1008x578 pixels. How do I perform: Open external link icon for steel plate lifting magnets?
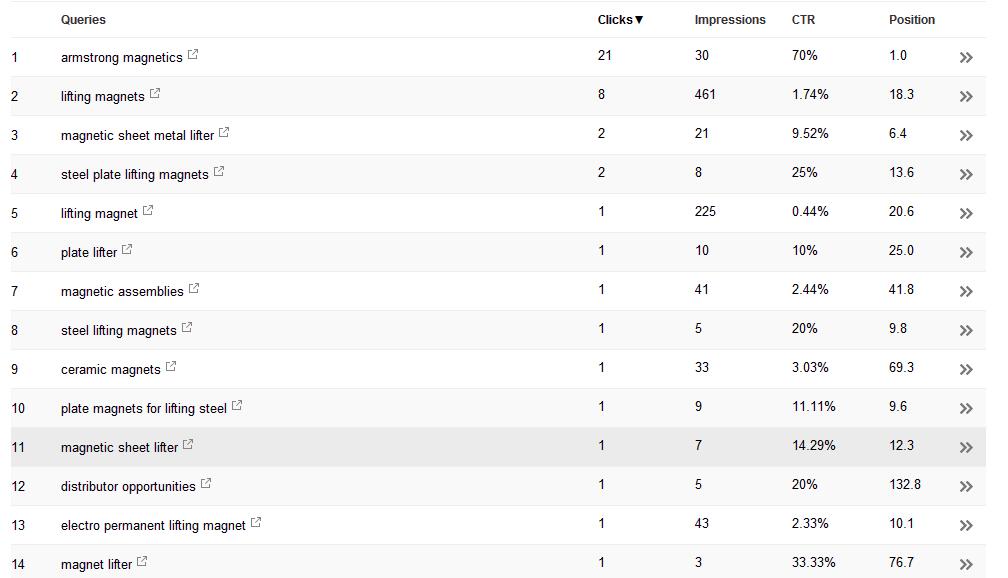click(219, 172)
